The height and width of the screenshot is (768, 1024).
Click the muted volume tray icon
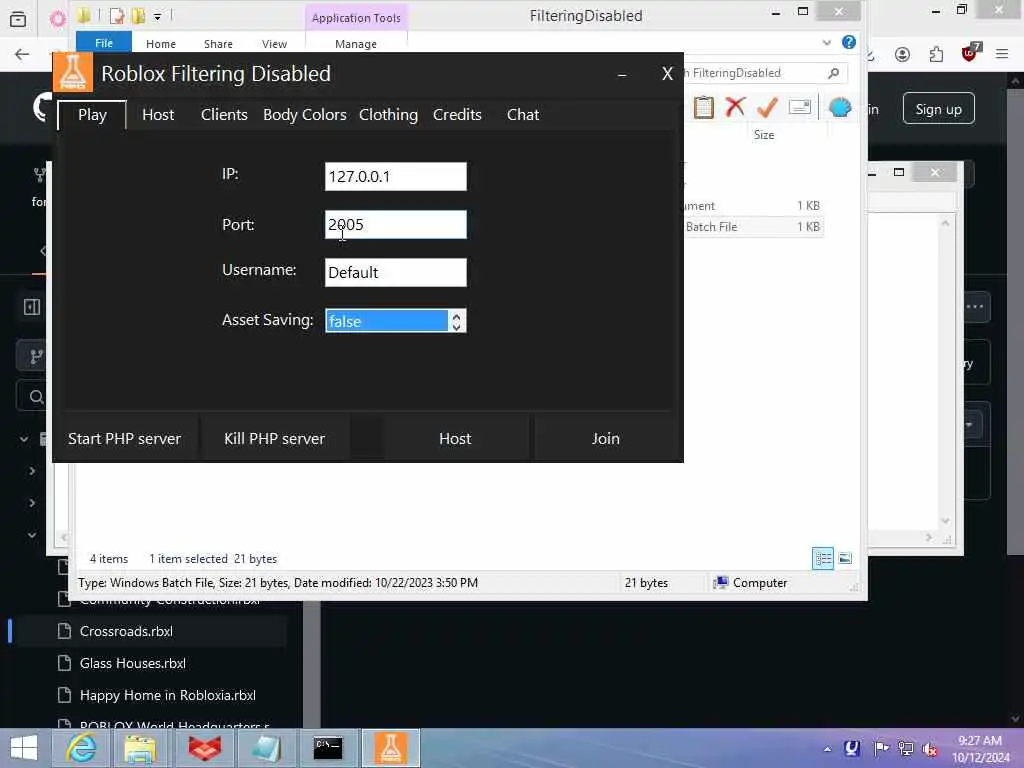pyautogui.click(x=929, y=749)
